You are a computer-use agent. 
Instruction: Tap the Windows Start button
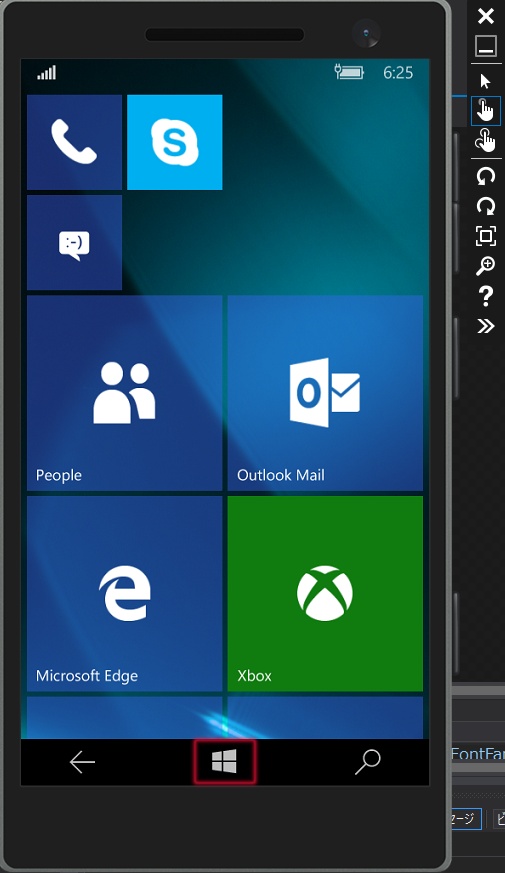tap(224, 761)
